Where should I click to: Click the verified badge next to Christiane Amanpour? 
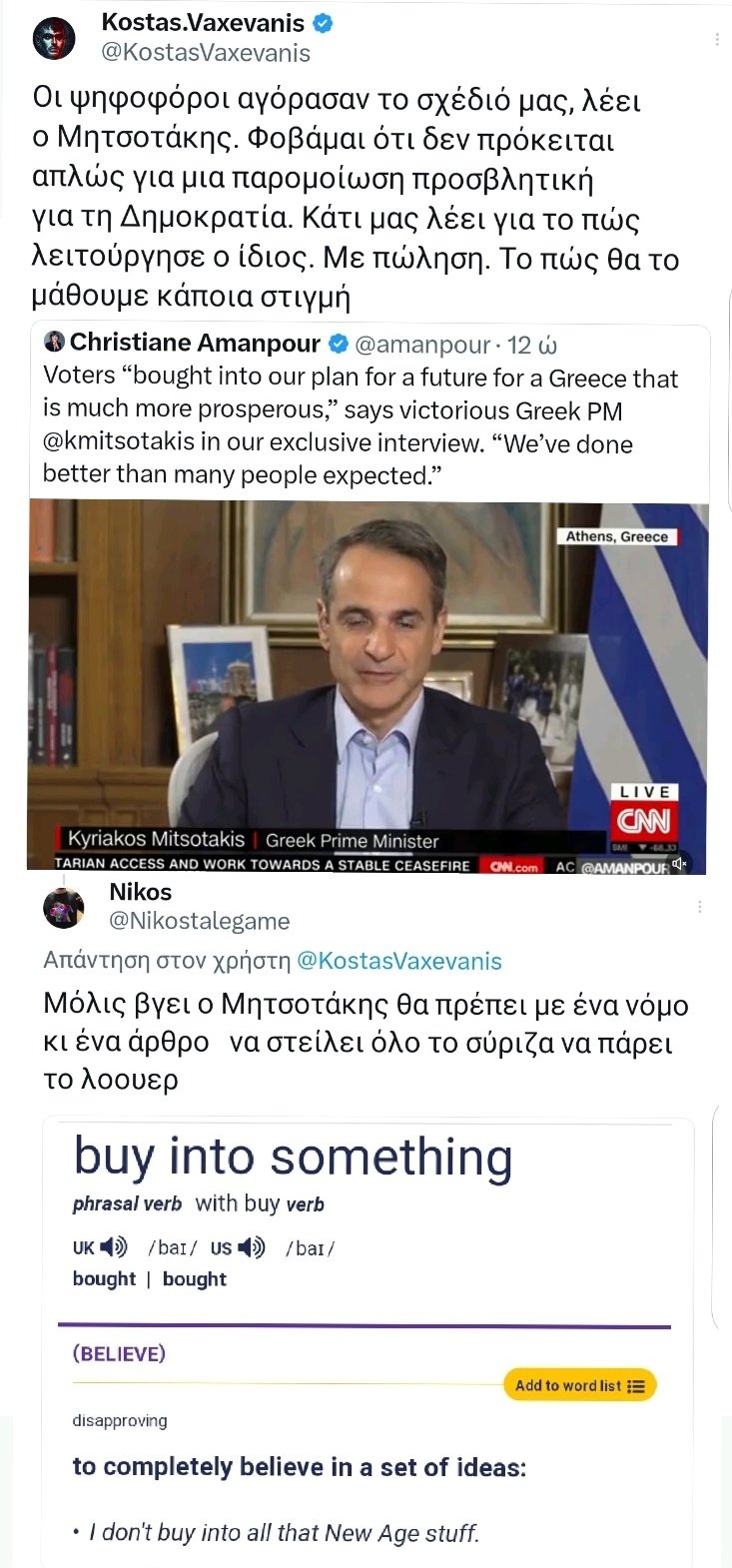pyautogui.click(x=338, y=344)
